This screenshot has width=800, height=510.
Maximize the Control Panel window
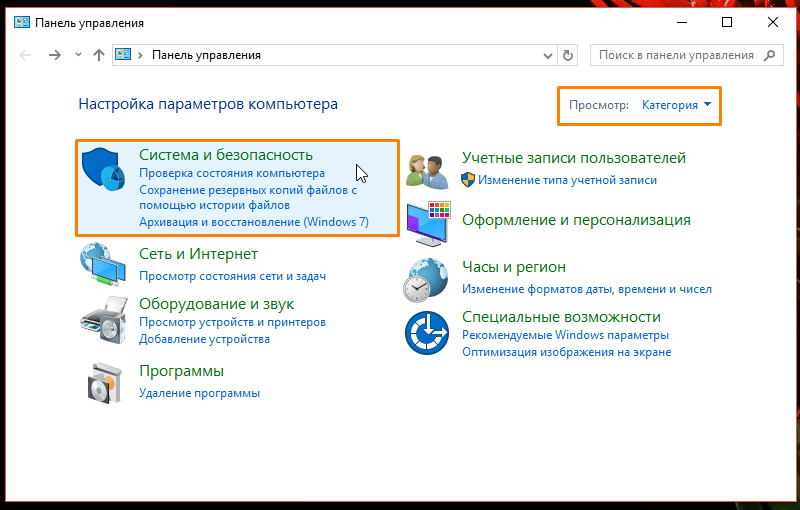point(727,22)
